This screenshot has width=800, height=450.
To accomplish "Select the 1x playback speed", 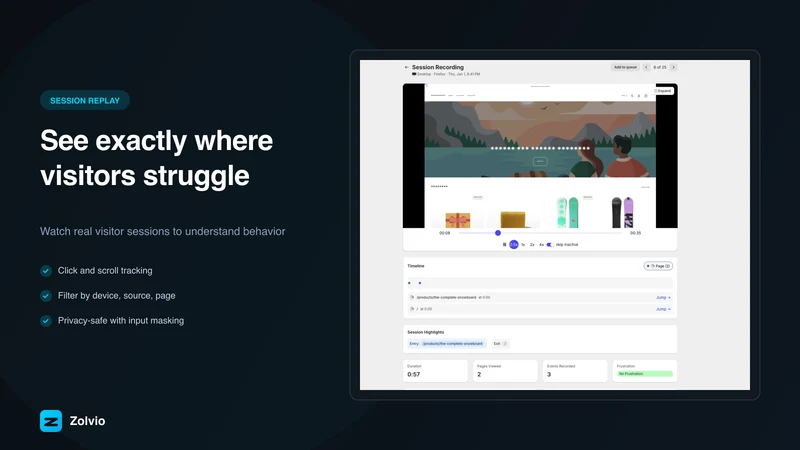I will point(523,245).
